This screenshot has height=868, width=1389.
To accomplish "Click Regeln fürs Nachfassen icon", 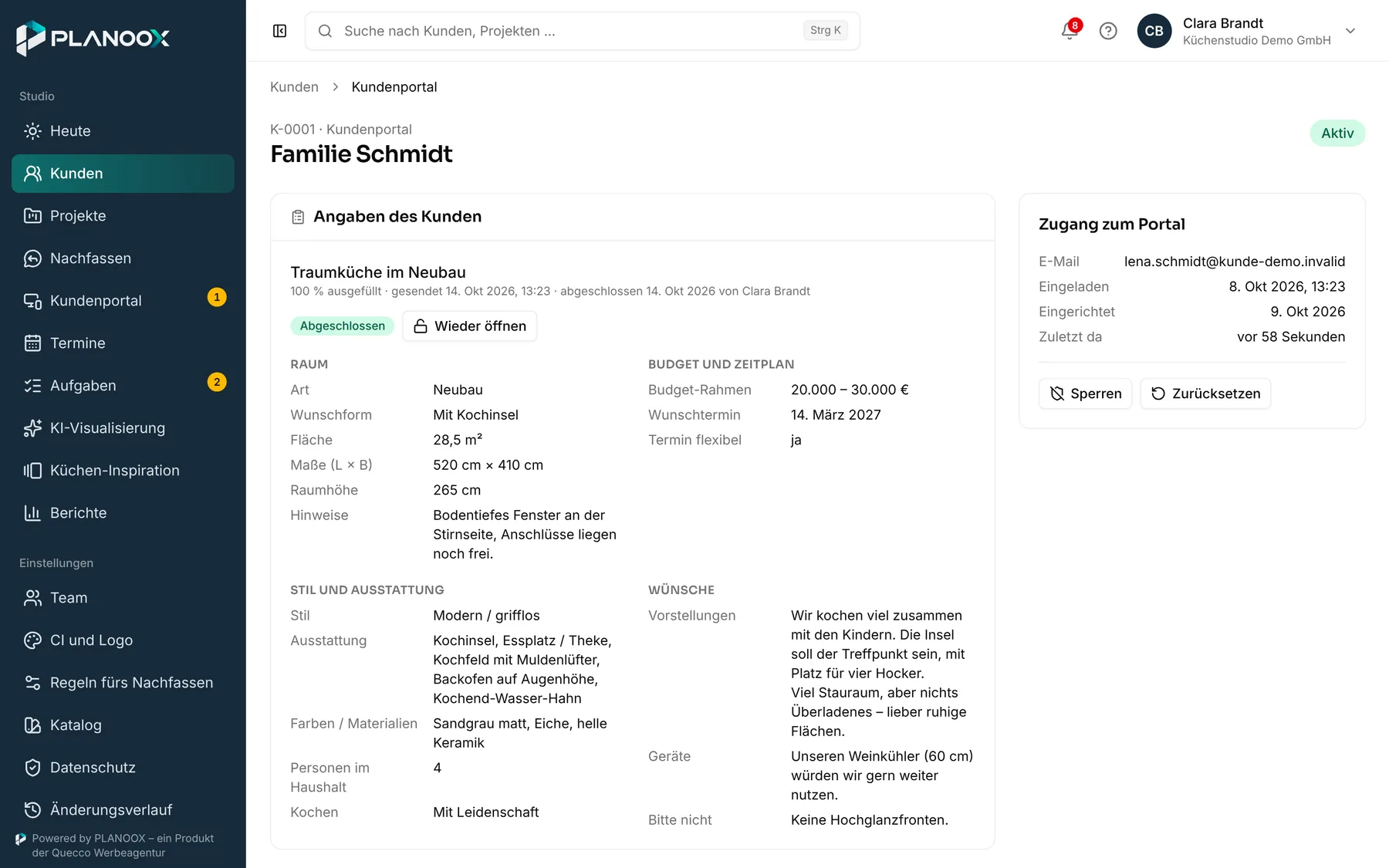I will pyautogui.click(x=32, y=683).
